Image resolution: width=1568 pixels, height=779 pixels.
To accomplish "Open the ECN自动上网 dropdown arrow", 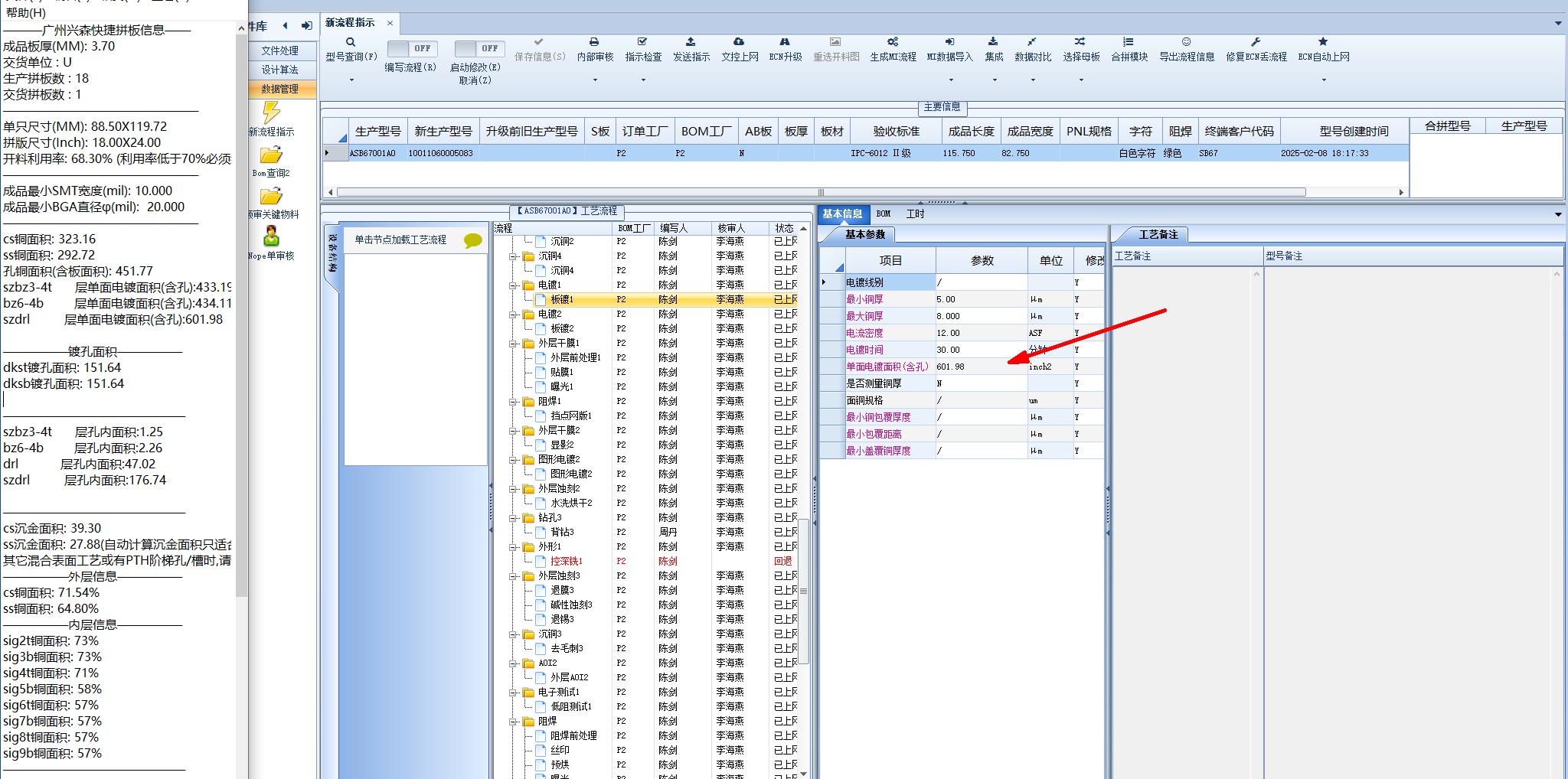I will (x=1324, y=80).
